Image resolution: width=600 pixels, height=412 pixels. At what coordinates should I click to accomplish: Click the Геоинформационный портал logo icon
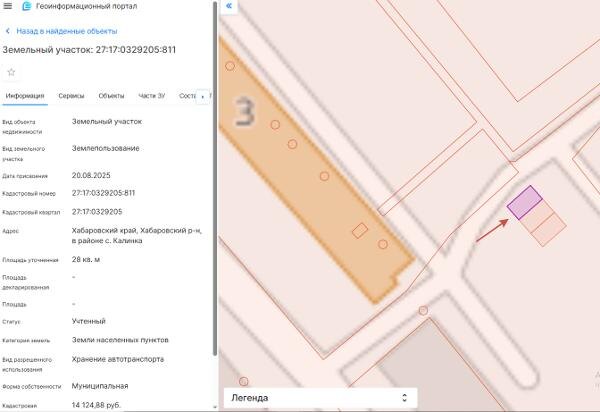(x=26, y=6)
